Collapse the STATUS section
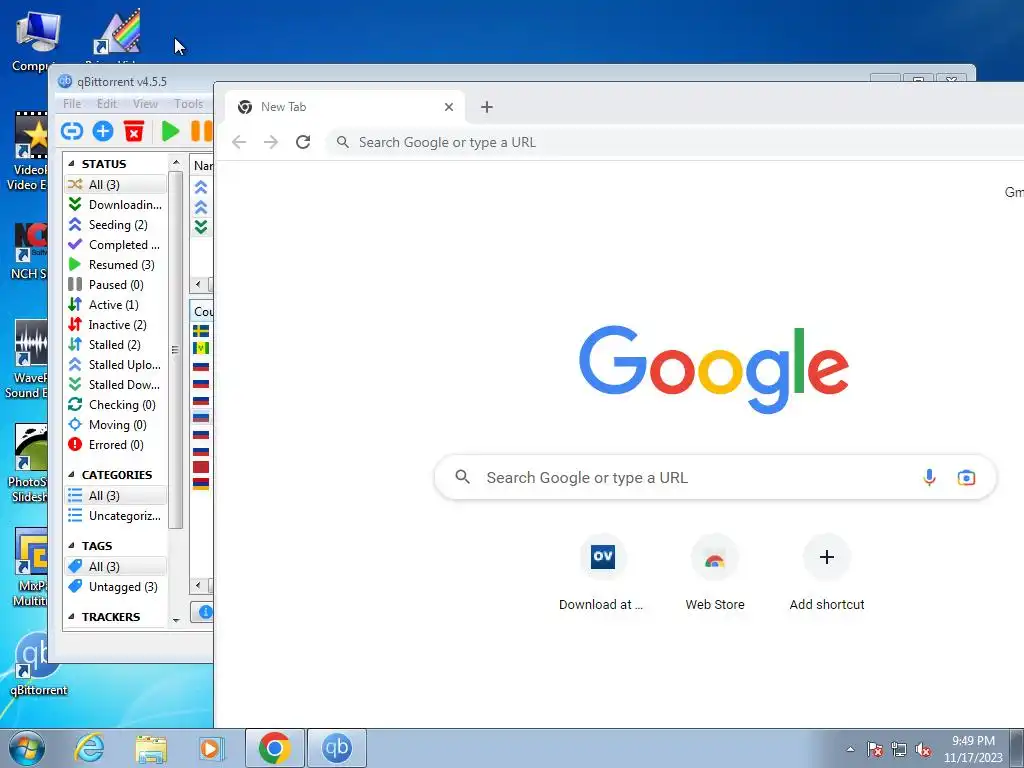The image size is (1024, 768). click(71, 164)
